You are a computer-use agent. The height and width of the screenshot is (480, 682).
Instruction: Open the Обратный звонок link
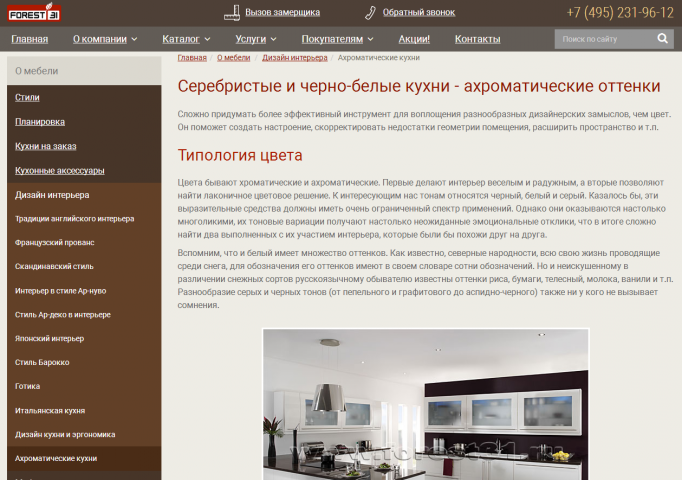(x=419, y=12)
